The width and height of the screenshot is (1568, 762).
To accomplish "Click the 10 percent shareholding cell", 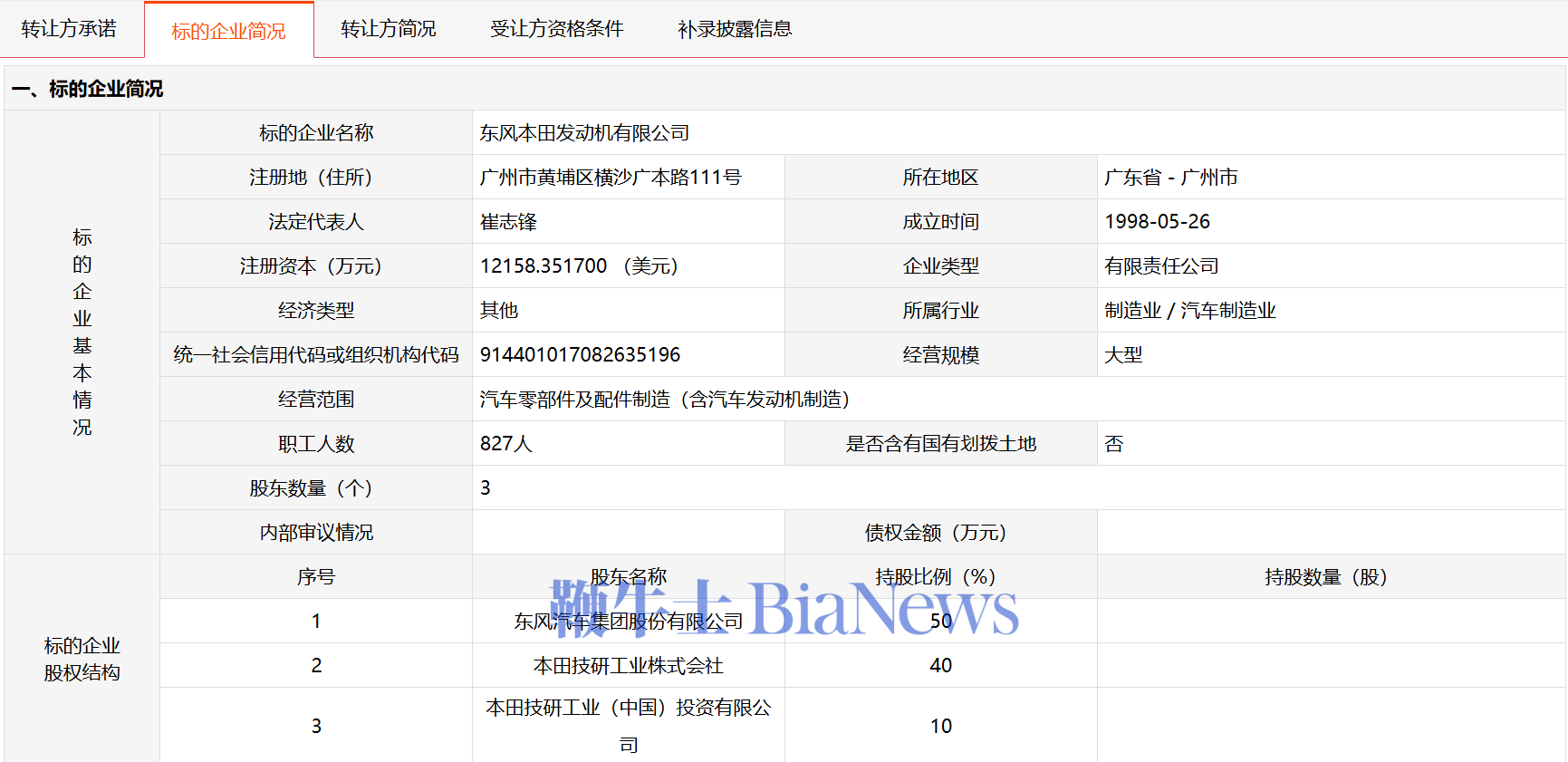I will coord(940,726).
